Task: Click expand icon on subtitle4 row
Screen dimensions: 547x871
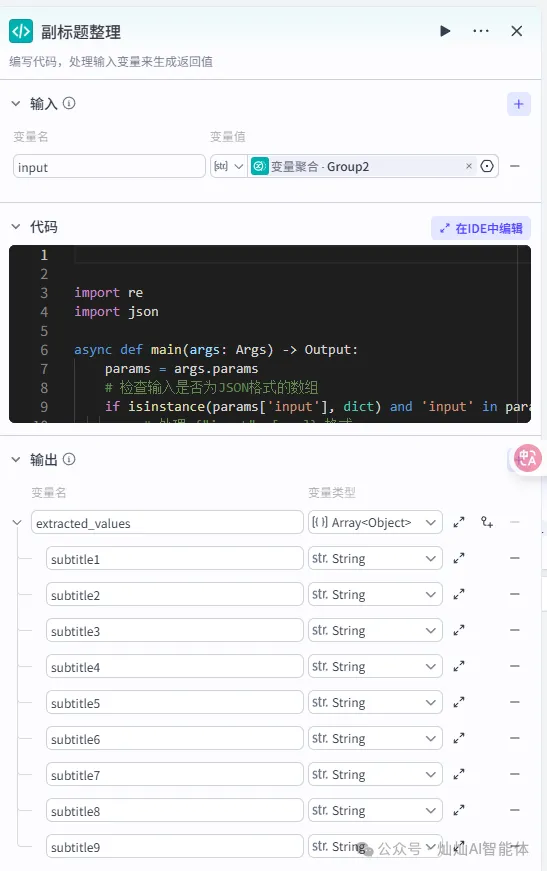Action: point(459,667)
